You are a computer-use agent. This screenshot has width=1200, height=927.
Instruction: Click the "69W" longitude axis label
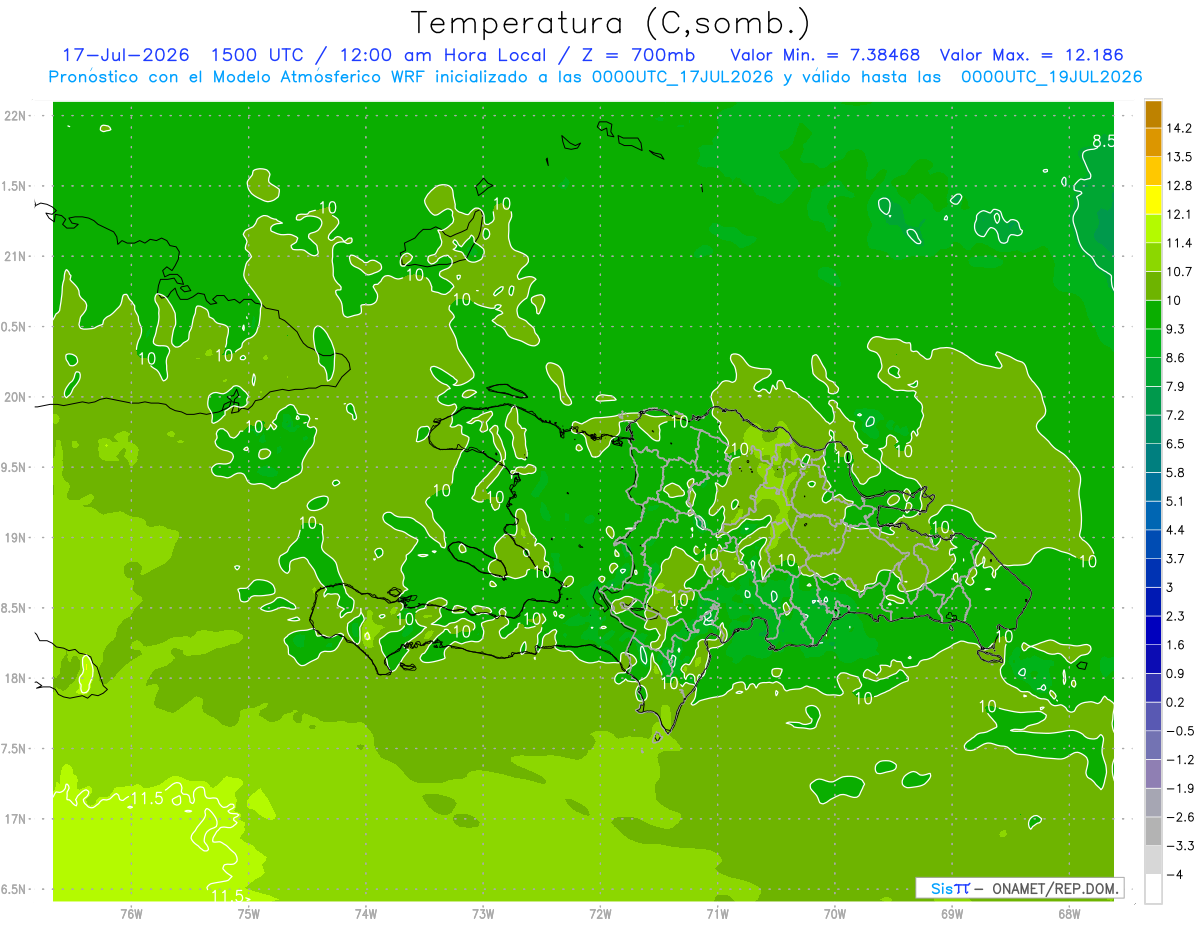pyautogui.click(x=952, y=913)
